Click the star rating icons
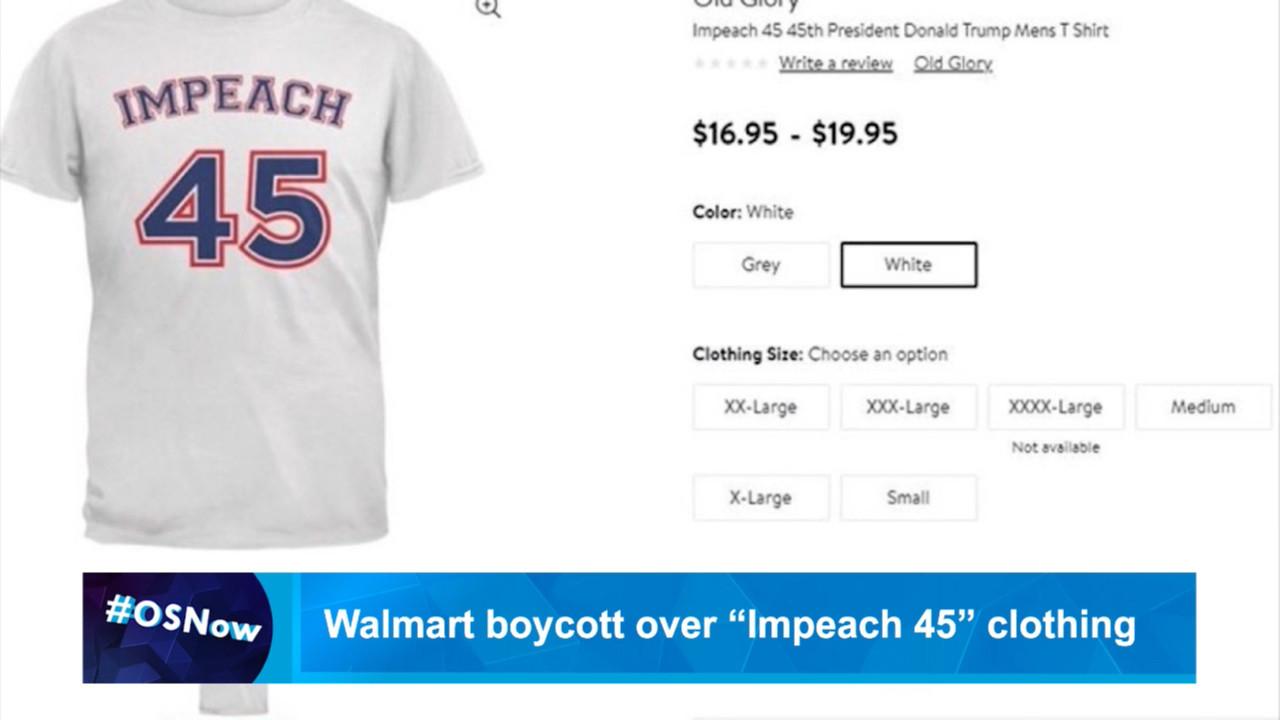 click(731, 64)
